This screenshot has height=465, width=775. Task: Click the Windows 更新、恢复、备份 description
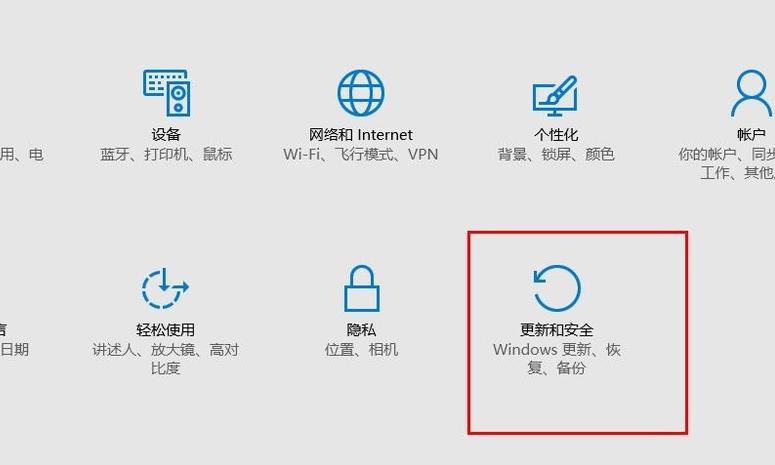[557, 359]
